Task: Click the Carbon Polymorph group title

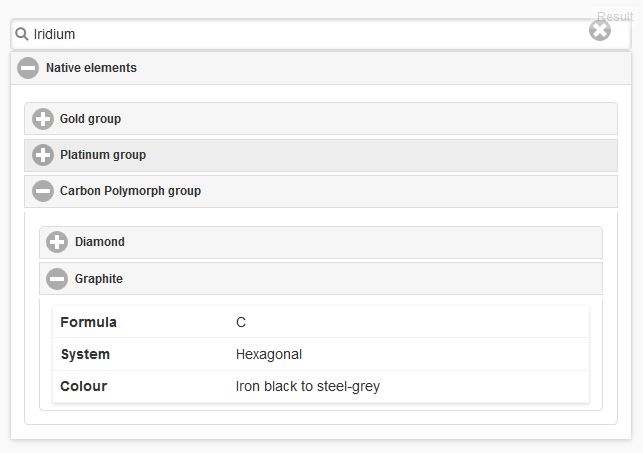Action: [130, 191]
